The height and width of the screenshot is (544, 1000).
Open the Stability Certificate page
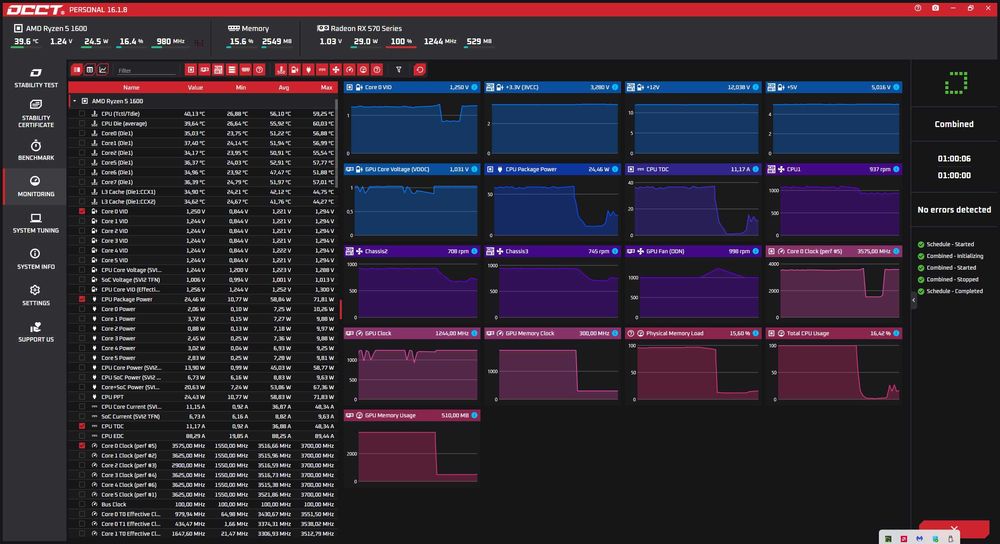(36, 114)
